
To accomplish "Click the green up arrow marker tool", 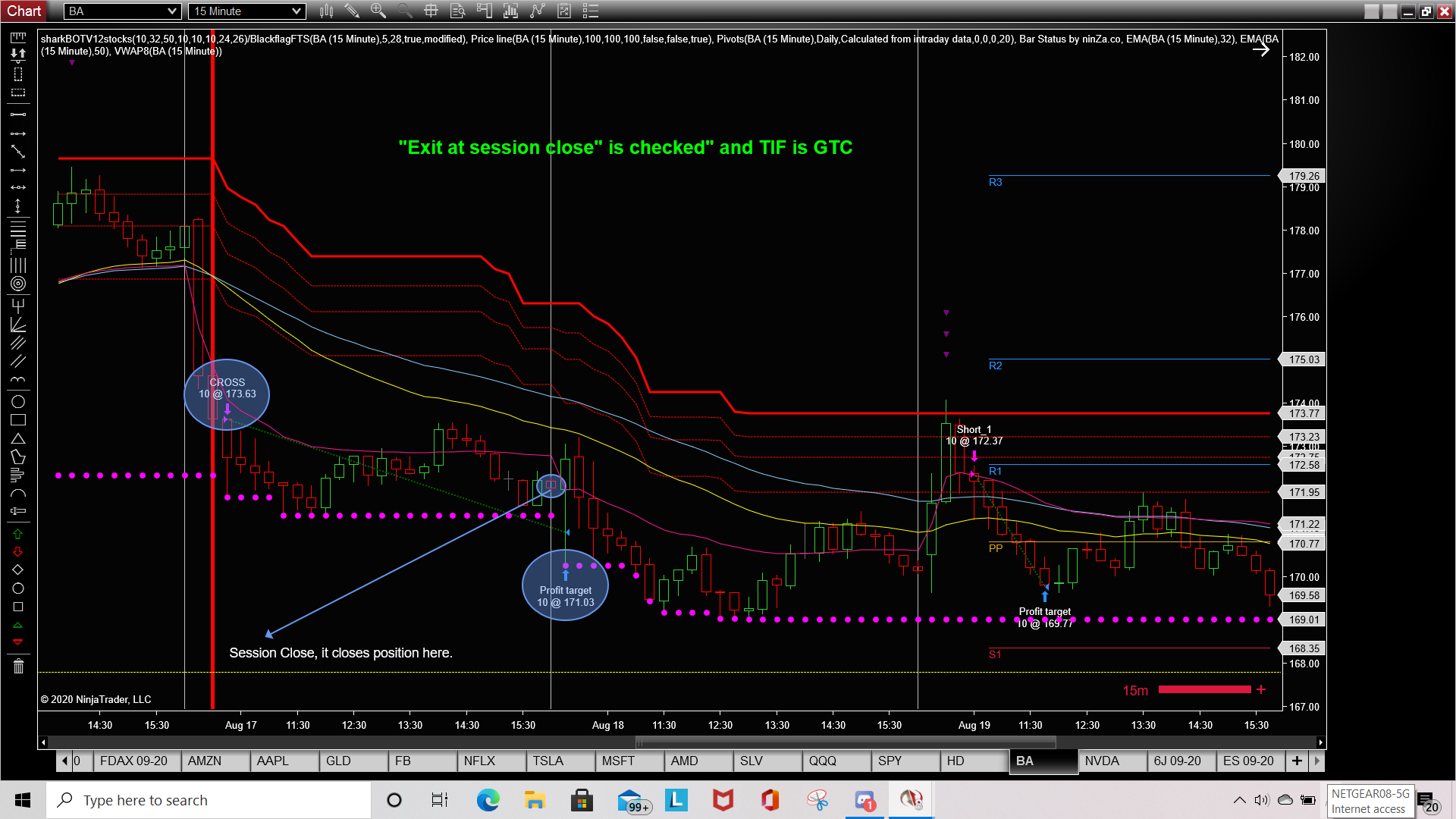I will click(x=18, y=534).
